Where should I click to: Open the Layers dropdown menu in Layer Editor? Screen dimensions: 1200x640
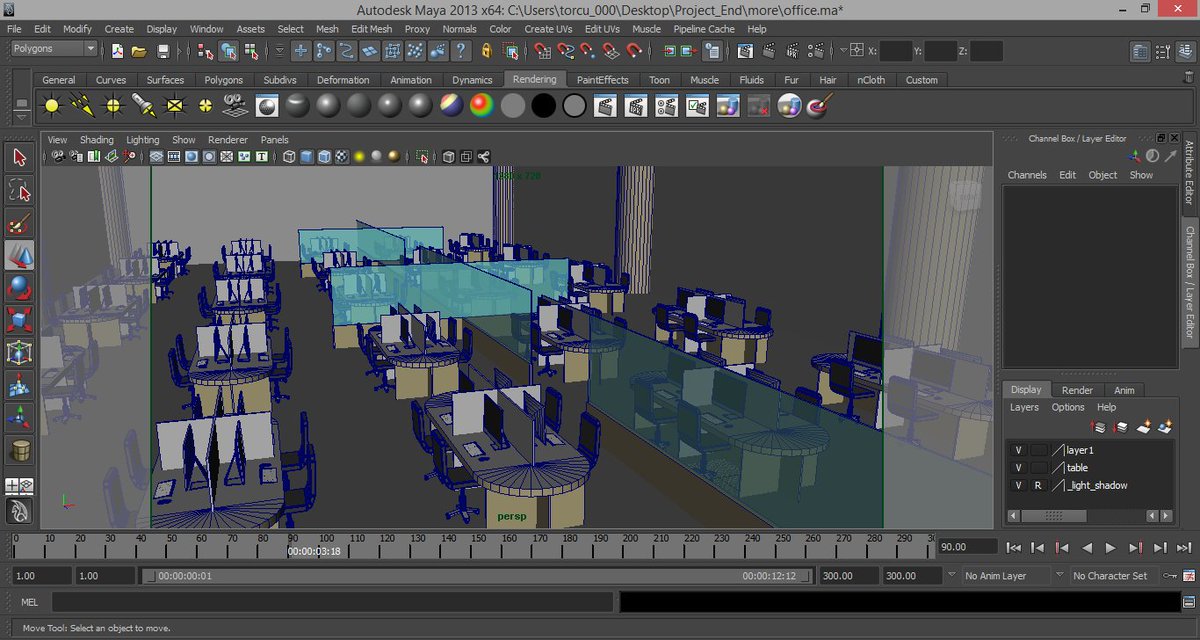point(1024,408)
